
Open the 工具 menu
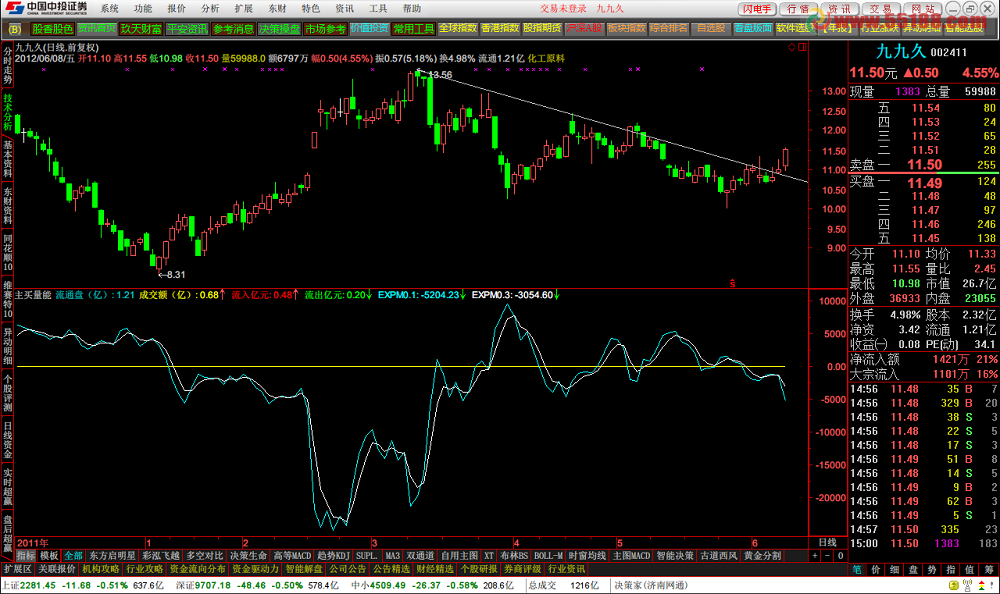(x=378, y=8)
